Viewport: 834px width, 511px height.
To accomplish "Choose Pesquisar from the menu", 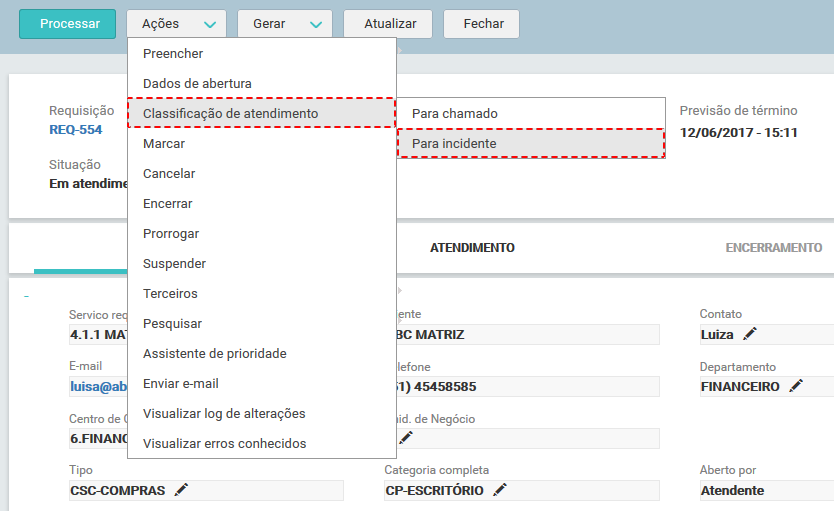I will [x=262, y=323].
